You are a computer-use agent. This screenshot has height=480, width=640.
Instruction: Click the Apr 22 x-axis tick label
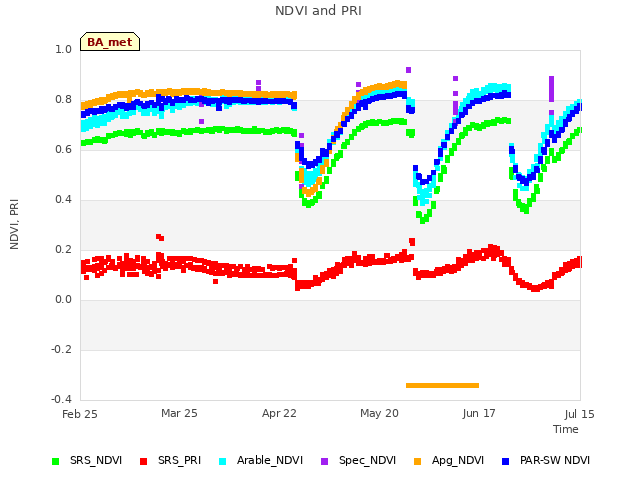[279, 413]
